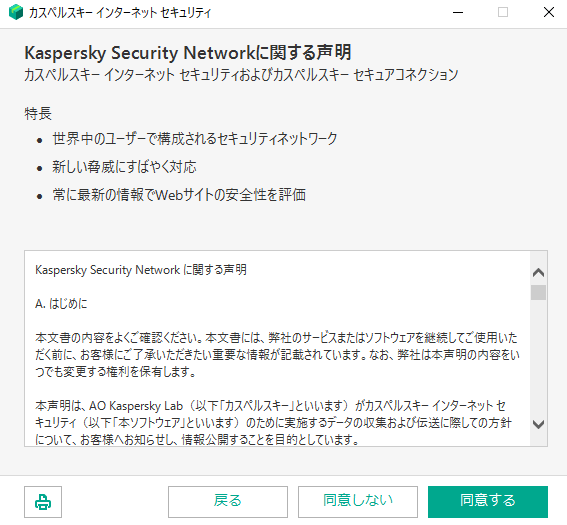Select the bullet 世界中のユーザーで構成されるセキュリティネットワーク
This screenshot has height=525, width=567.
[195, 139]
